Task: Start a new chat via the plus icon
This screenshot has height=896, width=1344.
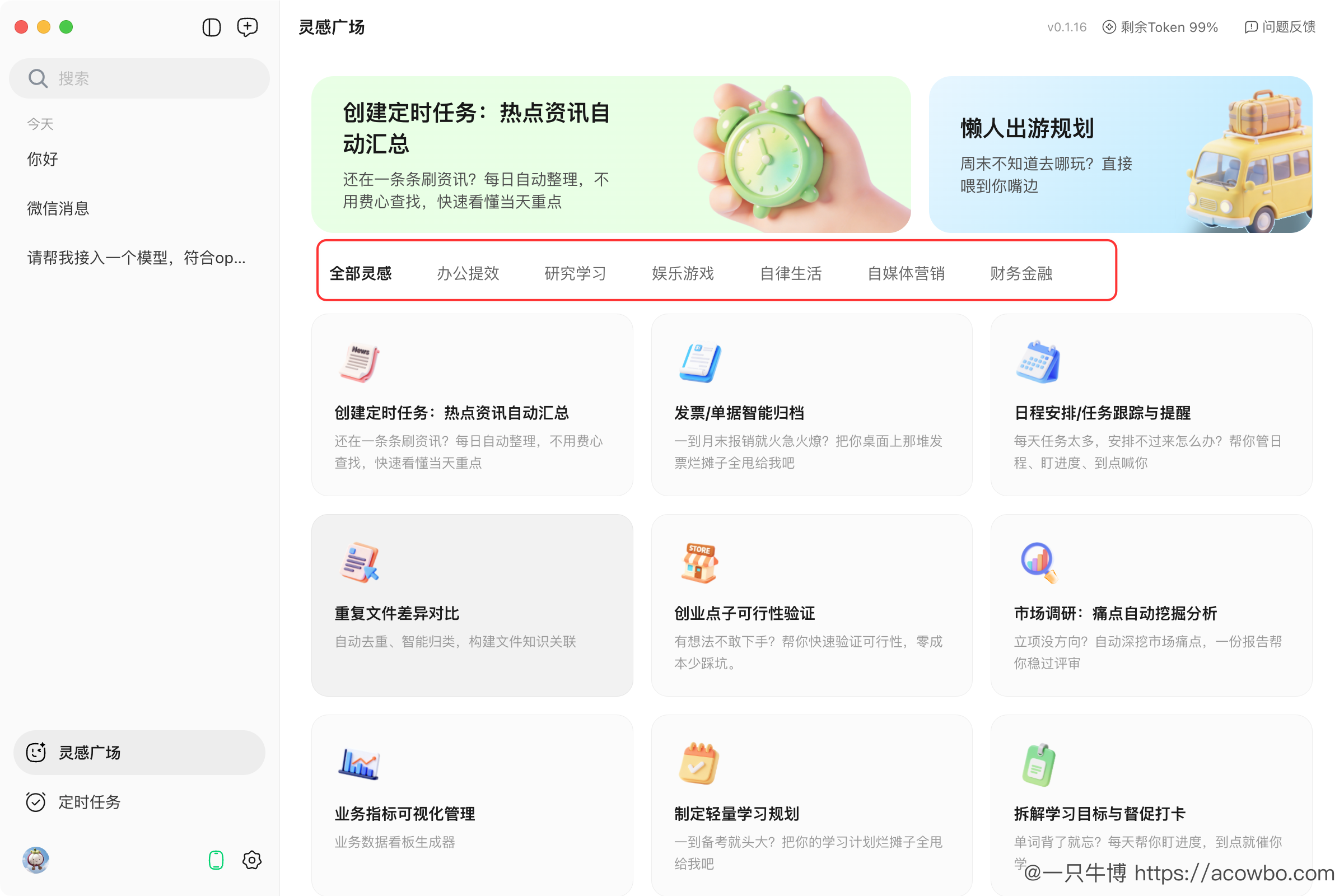Action: (x=247, y=27)
